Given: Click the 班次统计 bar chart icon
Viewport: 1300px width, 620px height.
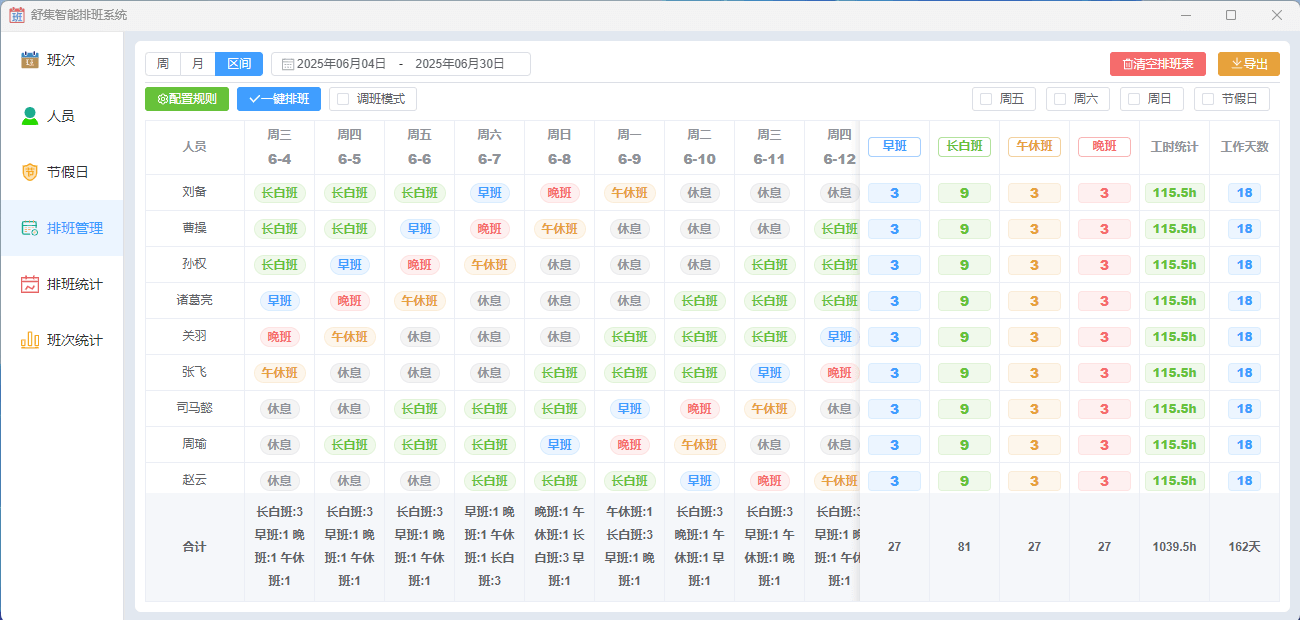Looking at the screenshot, I should coord(30,340).
